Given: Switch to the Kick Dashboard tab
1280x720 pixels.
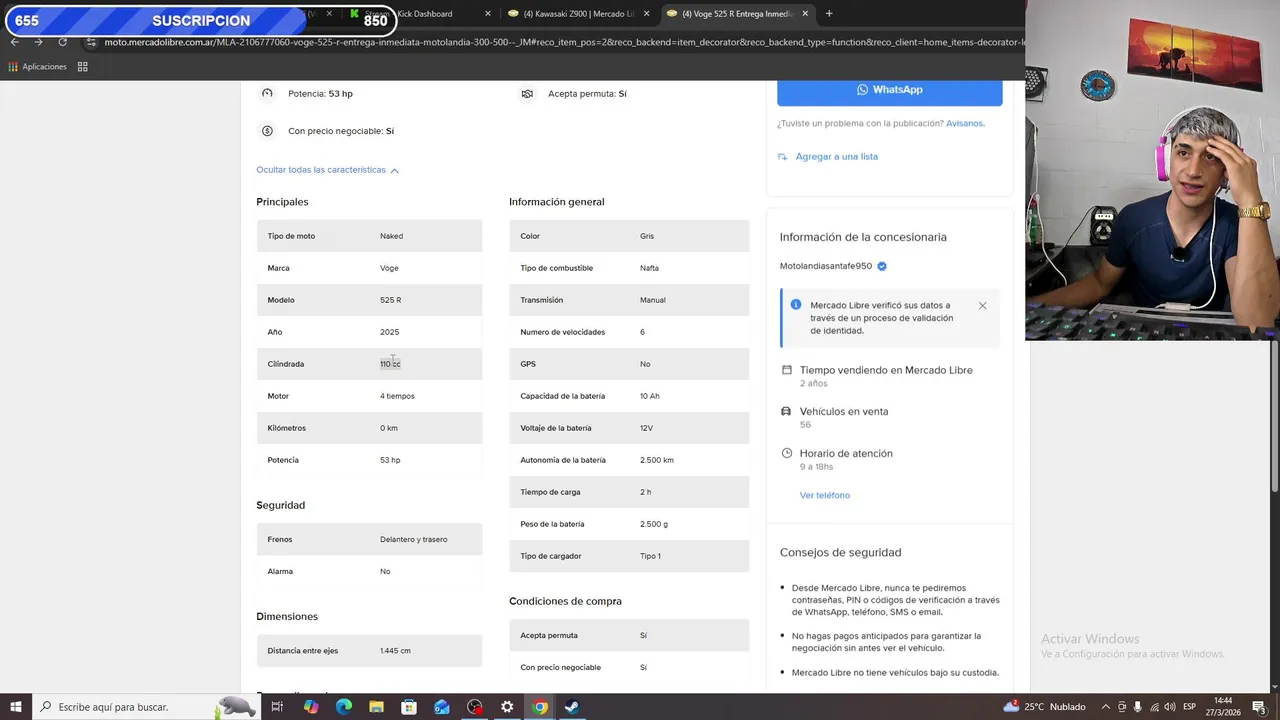Looking at the screenshot, I should pos(420,14).
